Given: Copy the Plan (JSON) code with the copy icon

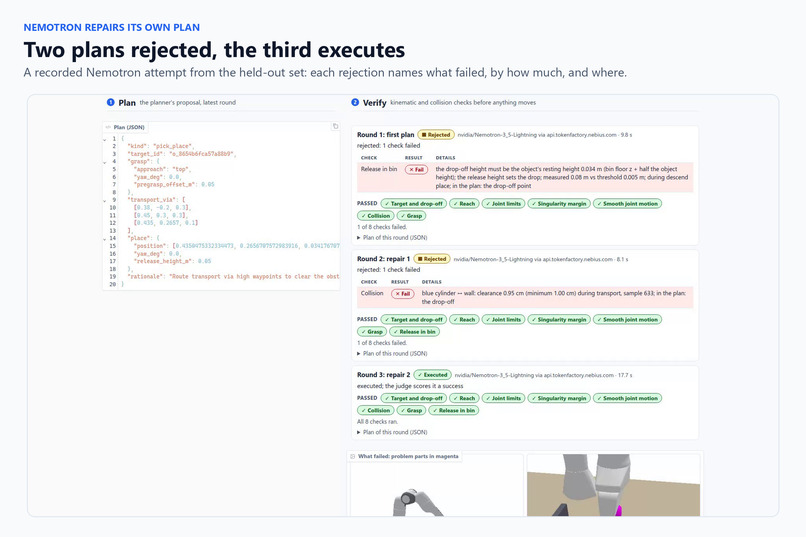Looking at the screenshot, I should [x=335, y=126].
